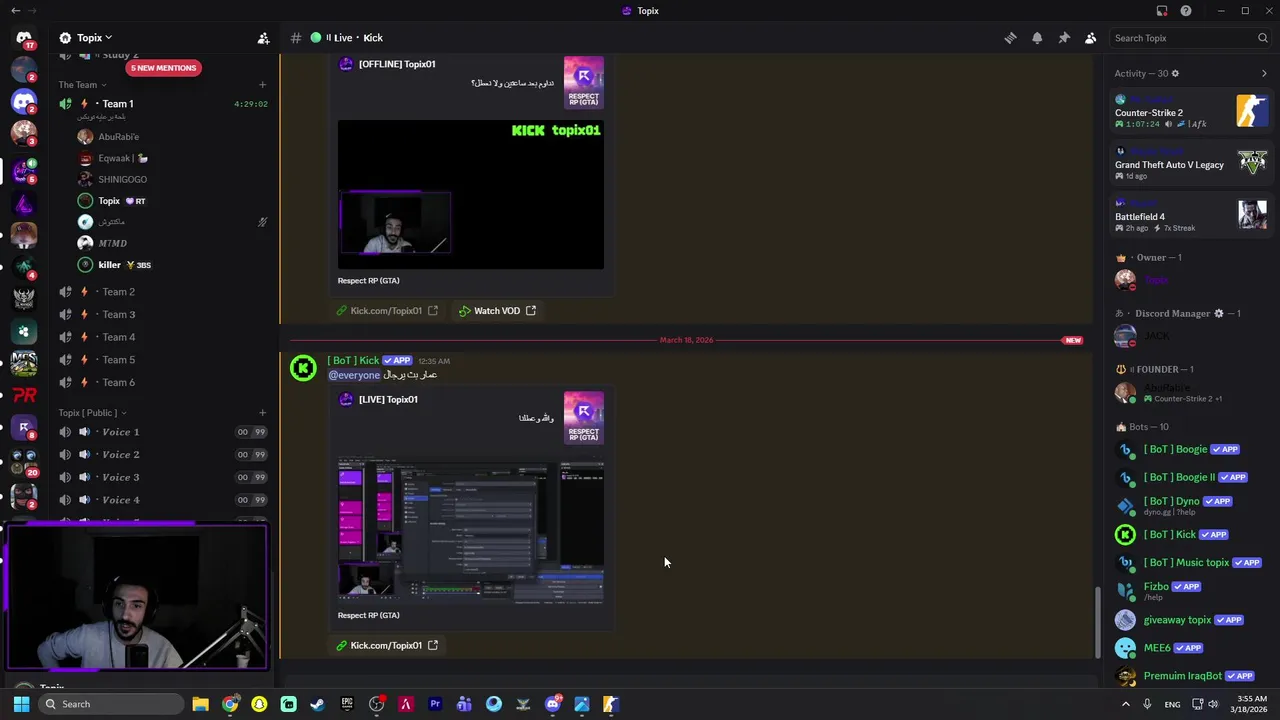Join Voice 3 channel
Image resolution: width=1280 pixels, height=720 pixels.
(x=163, y=477)
